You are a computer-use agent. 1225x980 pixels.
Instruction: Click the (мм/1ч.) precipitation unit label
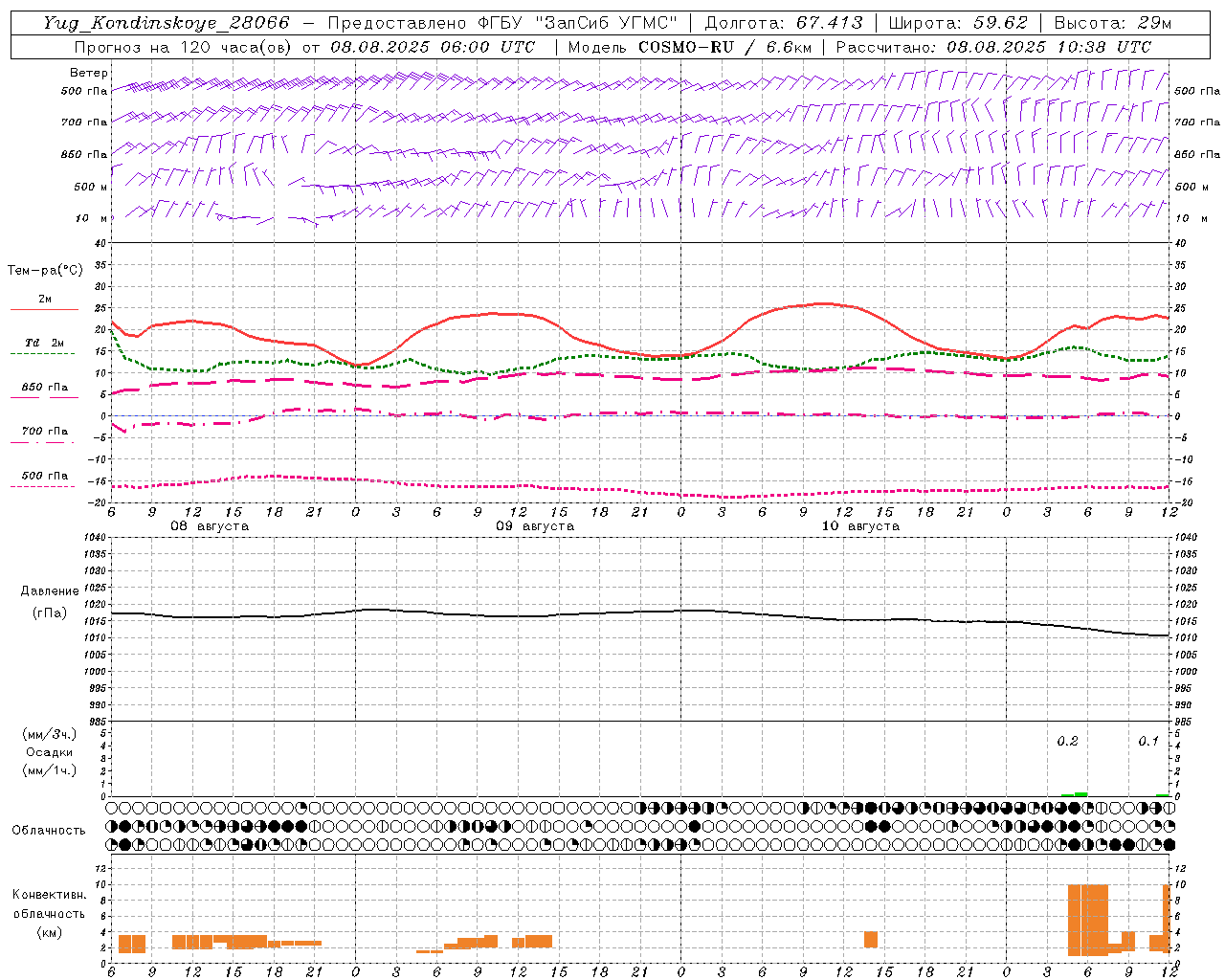[49, 770]
